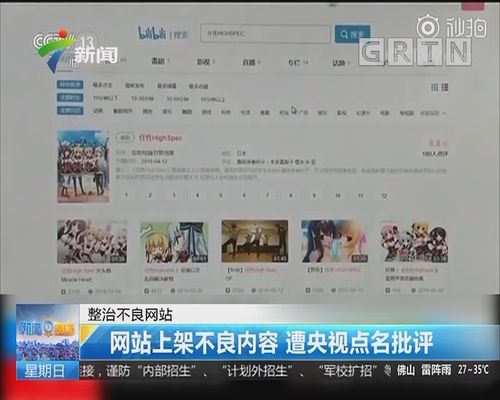500x400 pixels.
Task: Click play count icon under fifth video
Action: [388, 290]
